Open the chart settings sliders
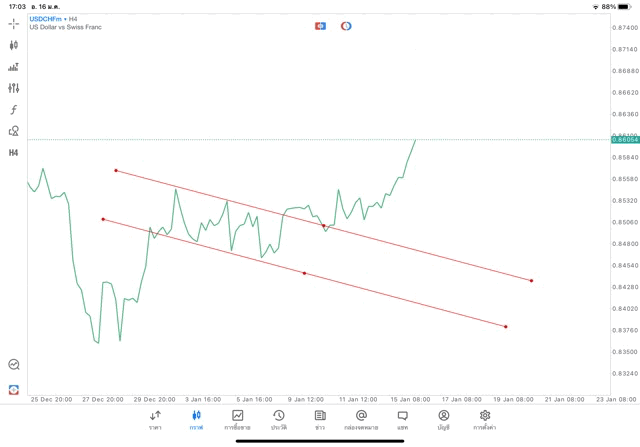The height and width of the screenshot is (447, 640). pos(14,88)
